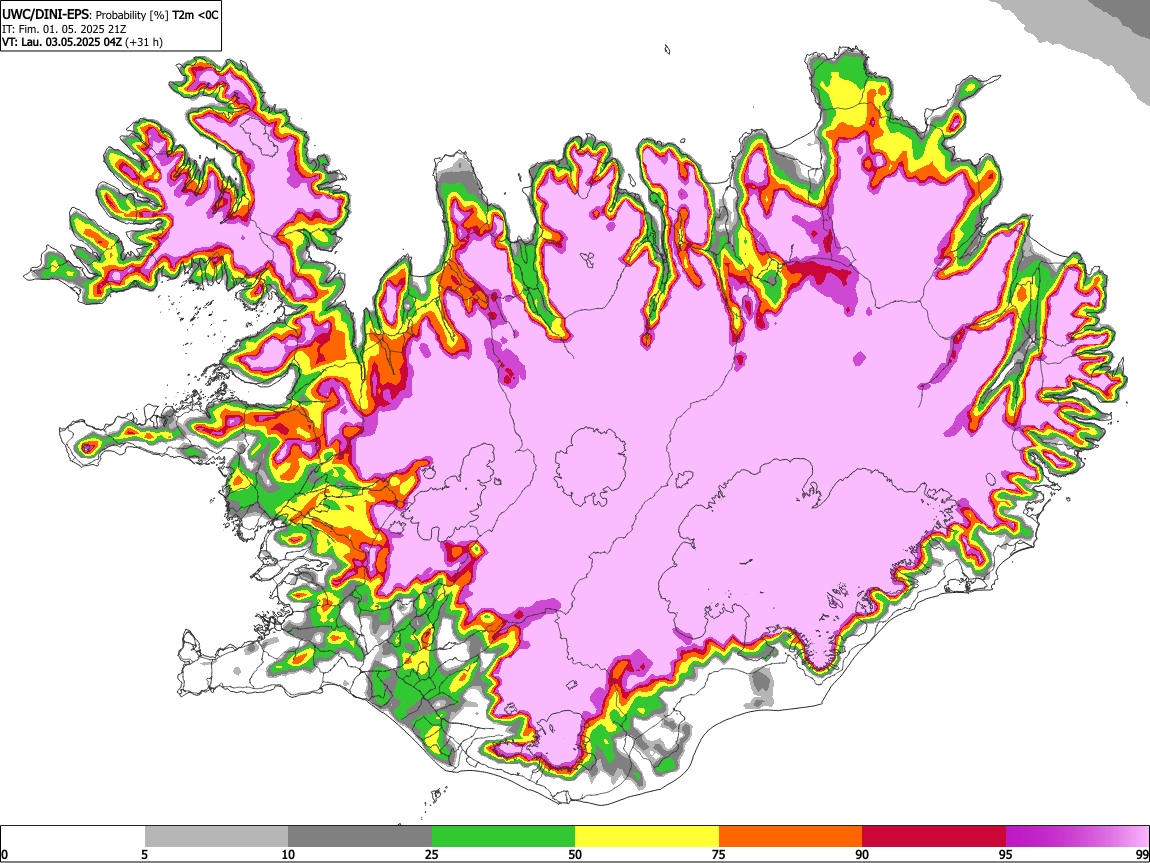Click the legend tick label "50"
1150x863 pixels.
[575, 854]
